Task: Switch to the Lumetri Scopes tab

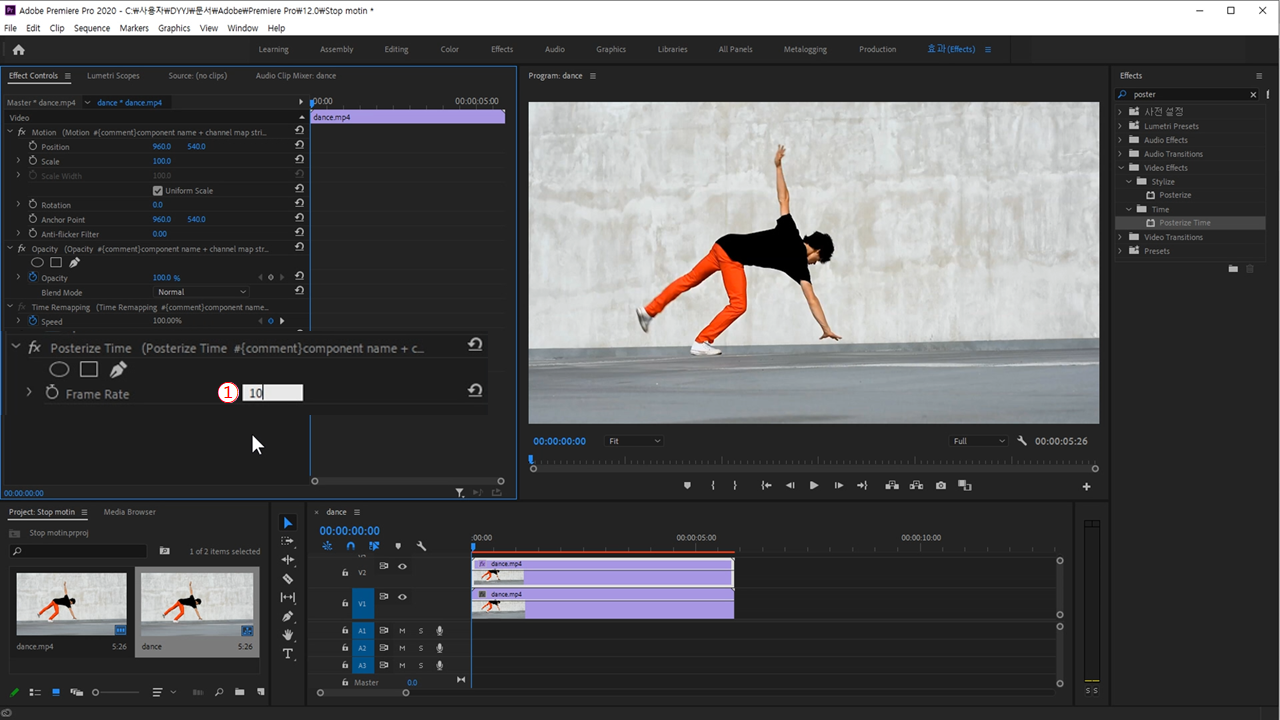Action: coord(113,76)
